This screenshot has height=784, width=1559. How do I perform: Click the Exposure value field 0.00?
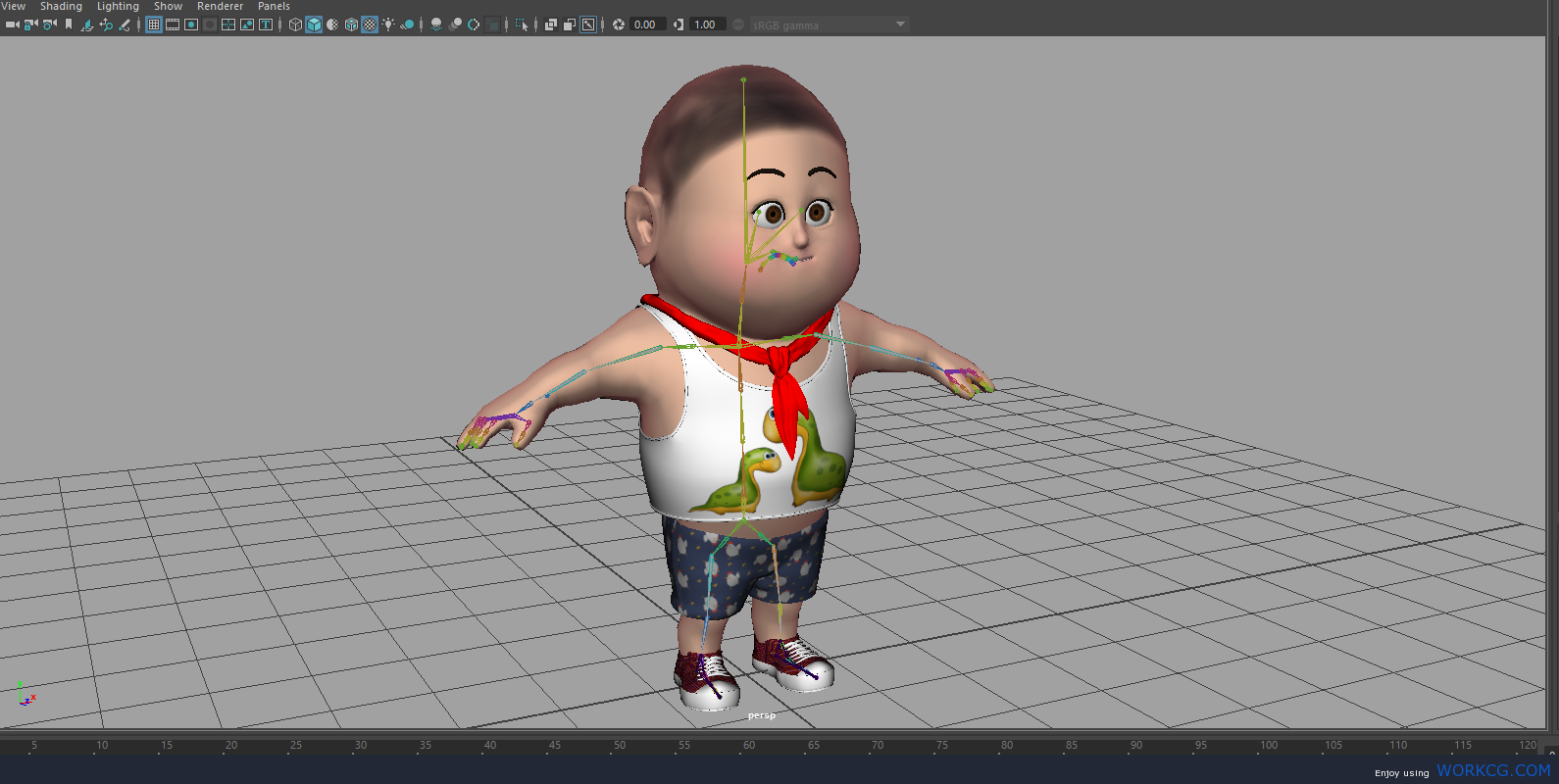click(648, 24)
